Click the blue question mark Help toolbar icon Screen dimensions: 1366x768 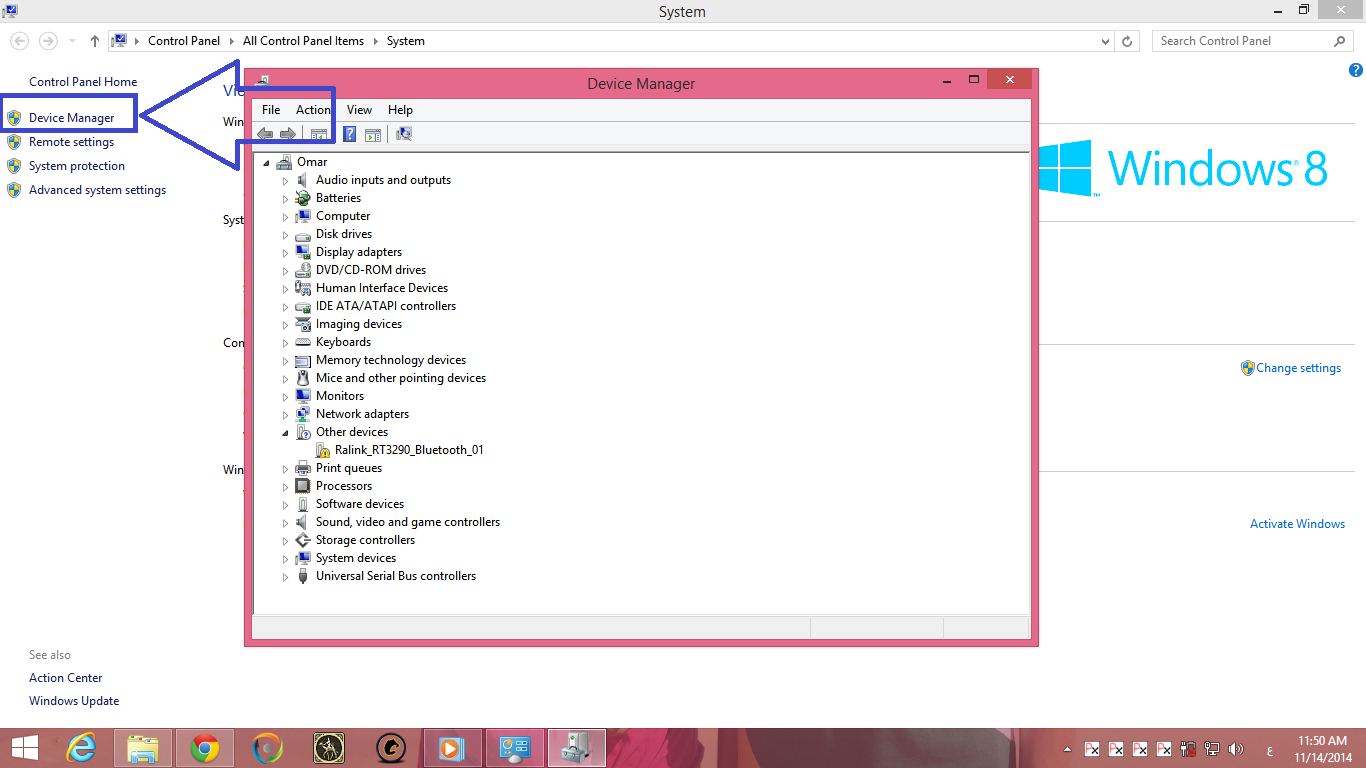click(x=350, y=134)
